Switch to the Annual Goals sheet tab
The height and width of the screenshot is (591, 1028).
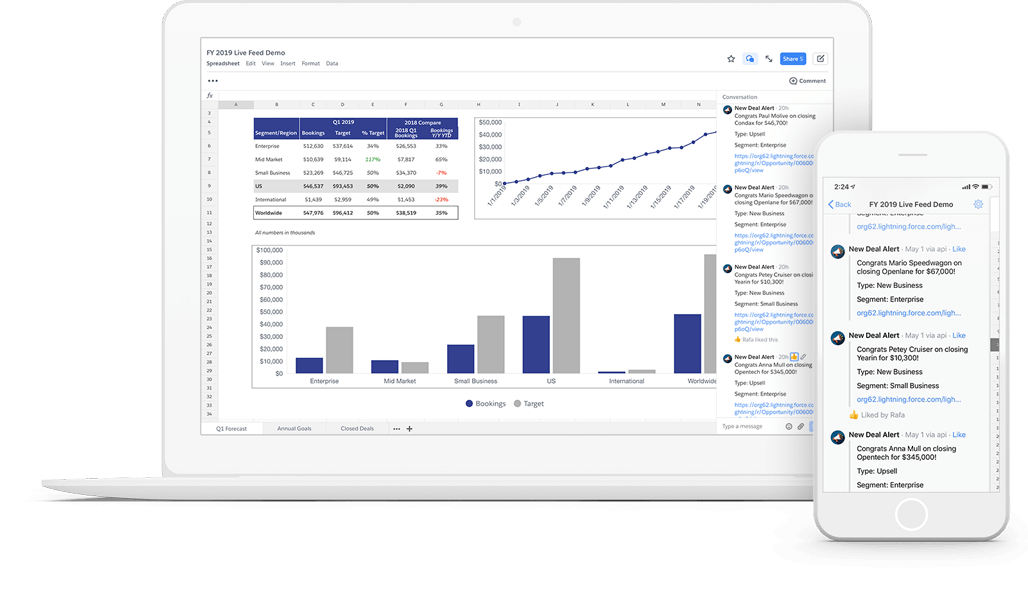pos(294,428)
